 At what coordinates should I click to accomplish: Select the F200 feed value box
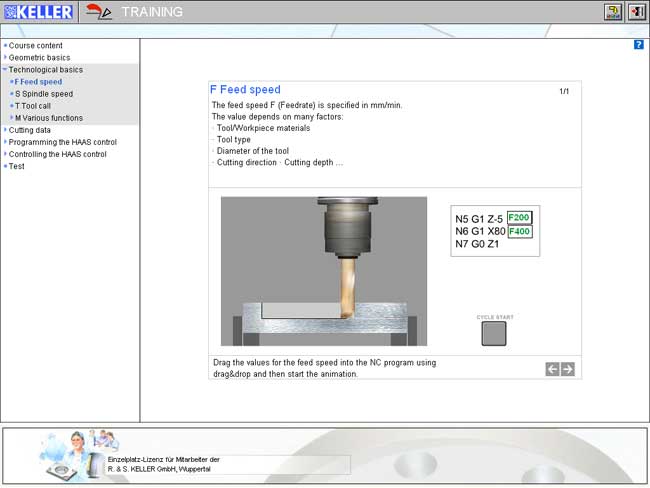[519, 218]
